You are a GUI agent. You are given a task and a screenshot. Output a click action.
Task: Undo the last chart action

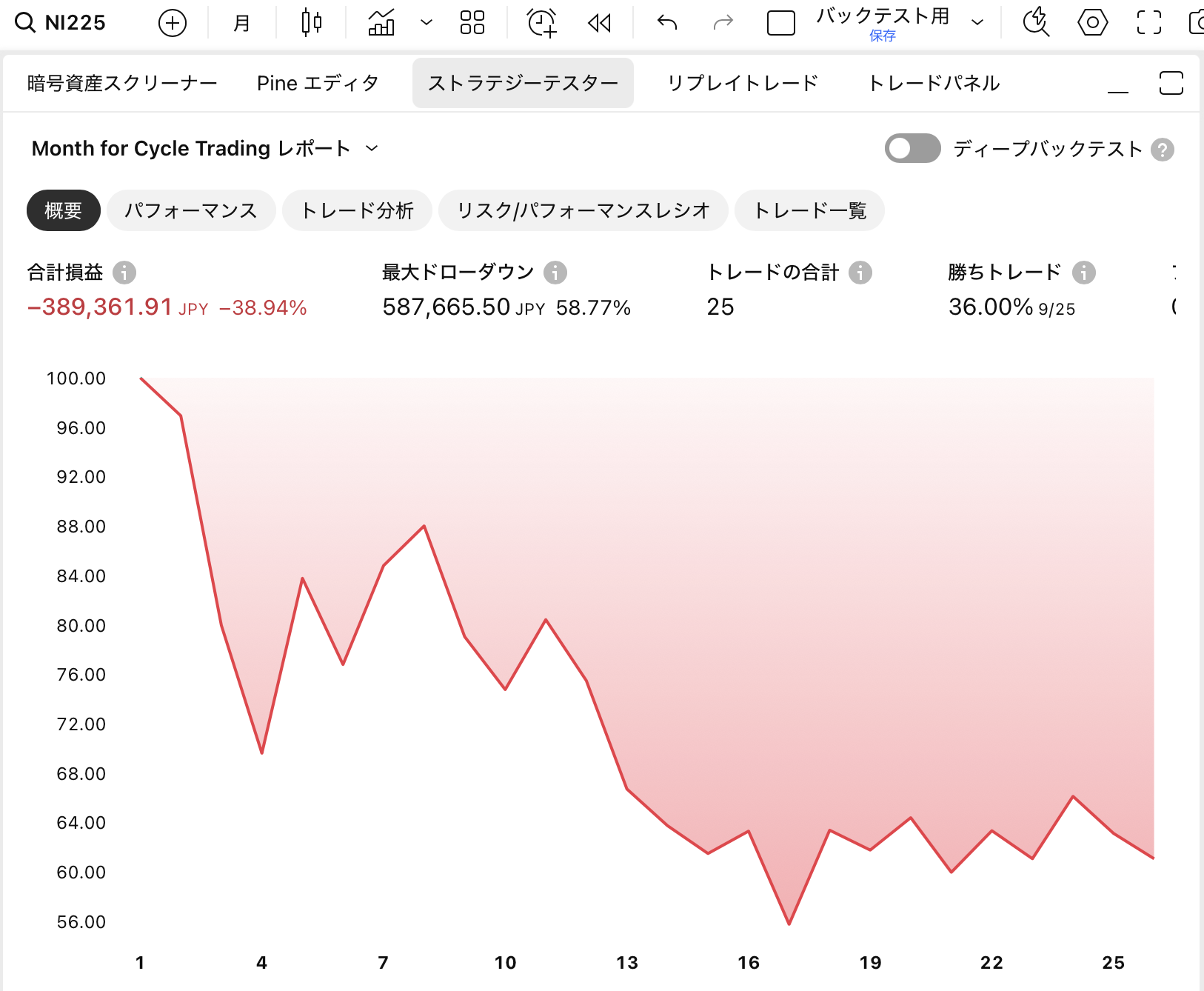click(x=667, y=23)
